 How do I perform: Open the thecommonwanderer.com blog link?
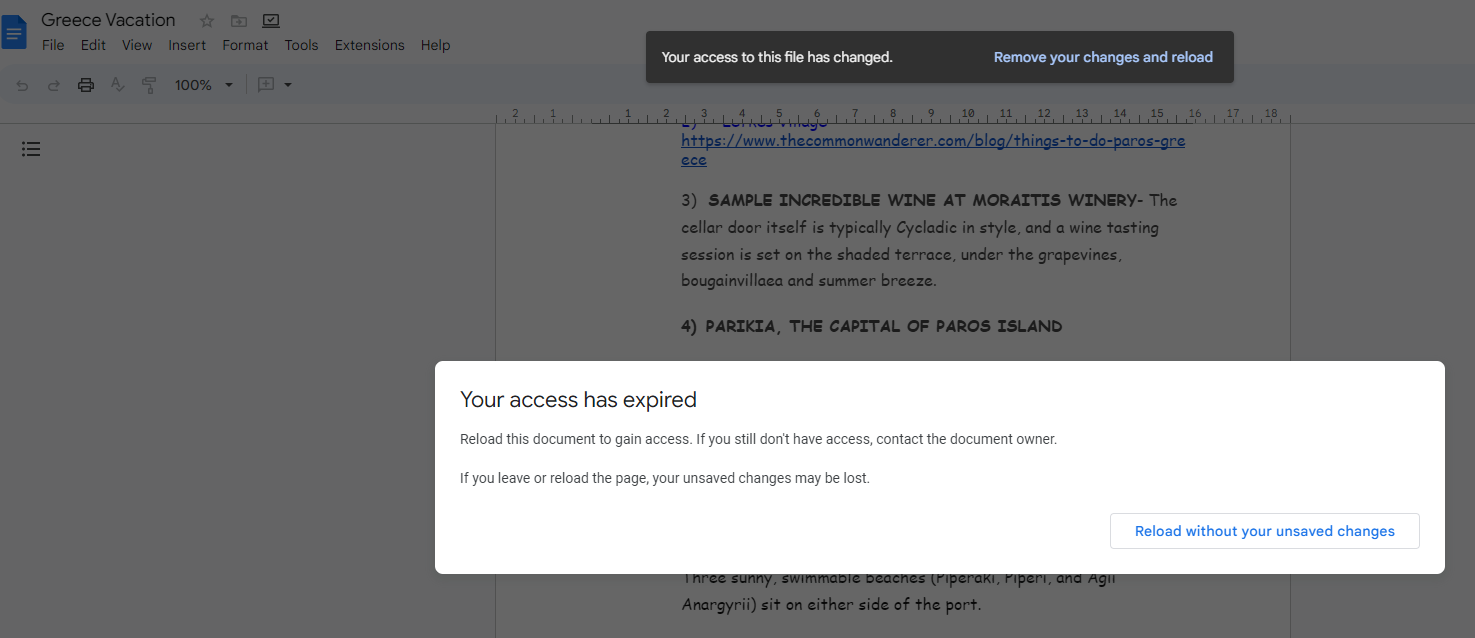[x=932, y=141]
